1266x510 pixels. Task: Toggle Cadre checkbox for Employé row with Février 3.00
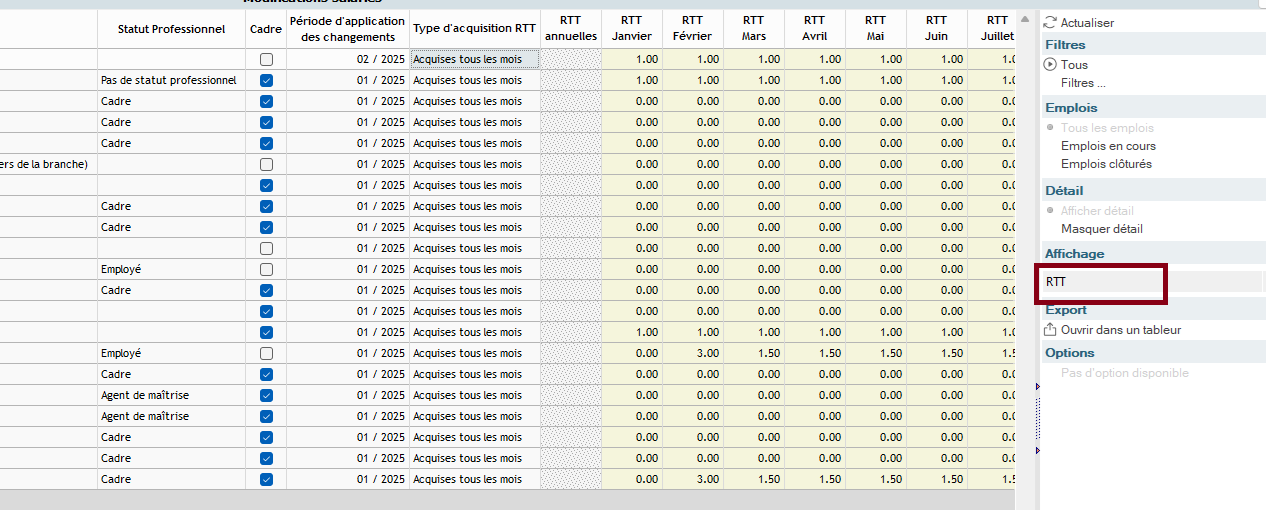266,353
